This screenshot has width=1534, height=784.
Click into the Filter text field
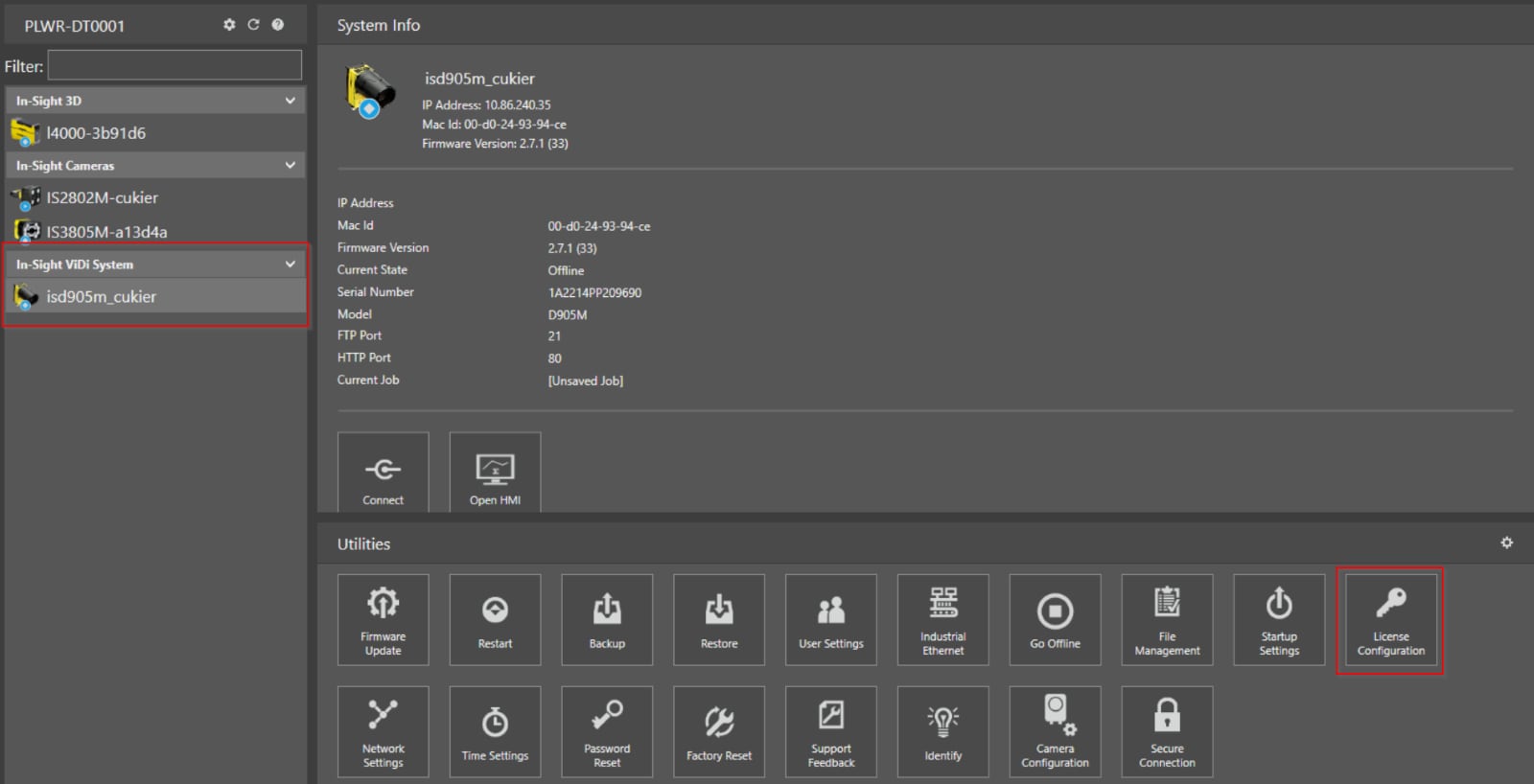(x=174, y=65)
